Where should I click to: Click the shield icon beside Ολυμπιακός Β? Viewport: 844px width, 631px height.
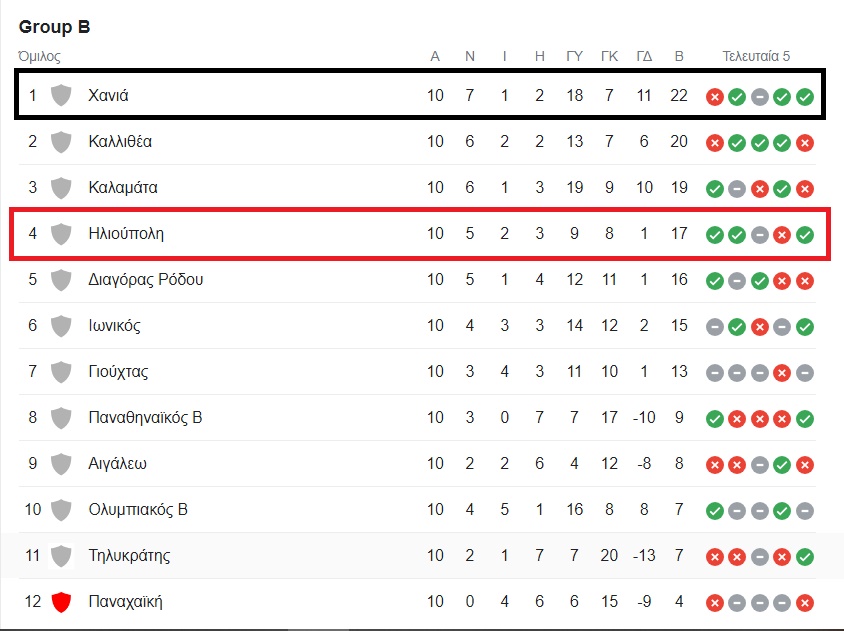tap(61, 510)
